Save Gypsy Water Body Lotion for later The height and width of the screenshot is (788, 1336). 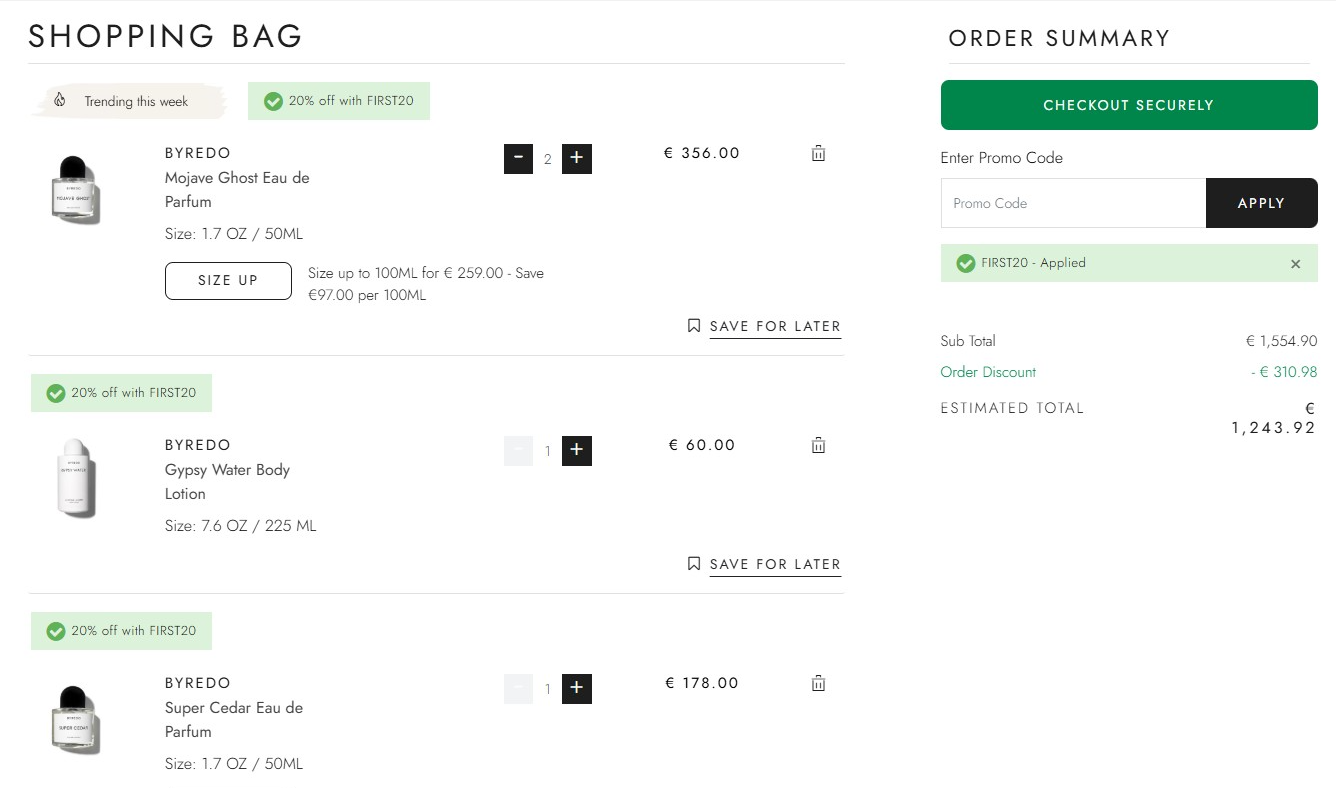click(775, 565)
